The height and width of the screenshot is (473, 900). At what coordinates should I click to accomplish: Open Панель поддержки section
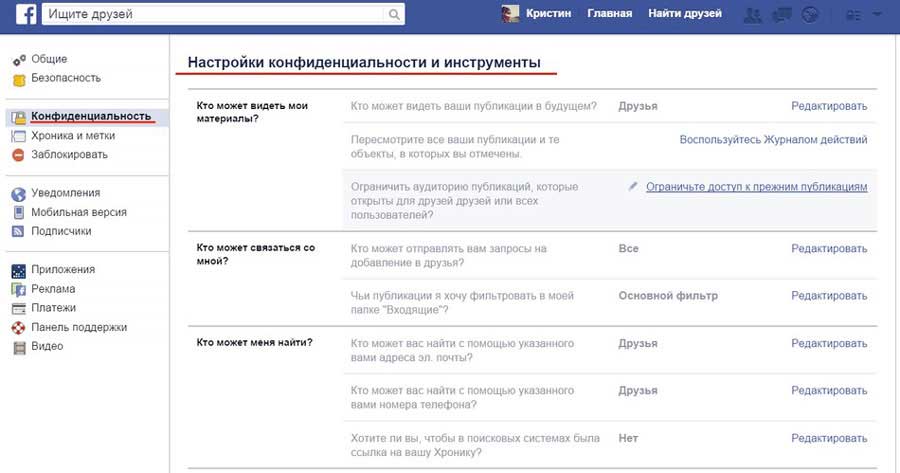click(79, 327)
